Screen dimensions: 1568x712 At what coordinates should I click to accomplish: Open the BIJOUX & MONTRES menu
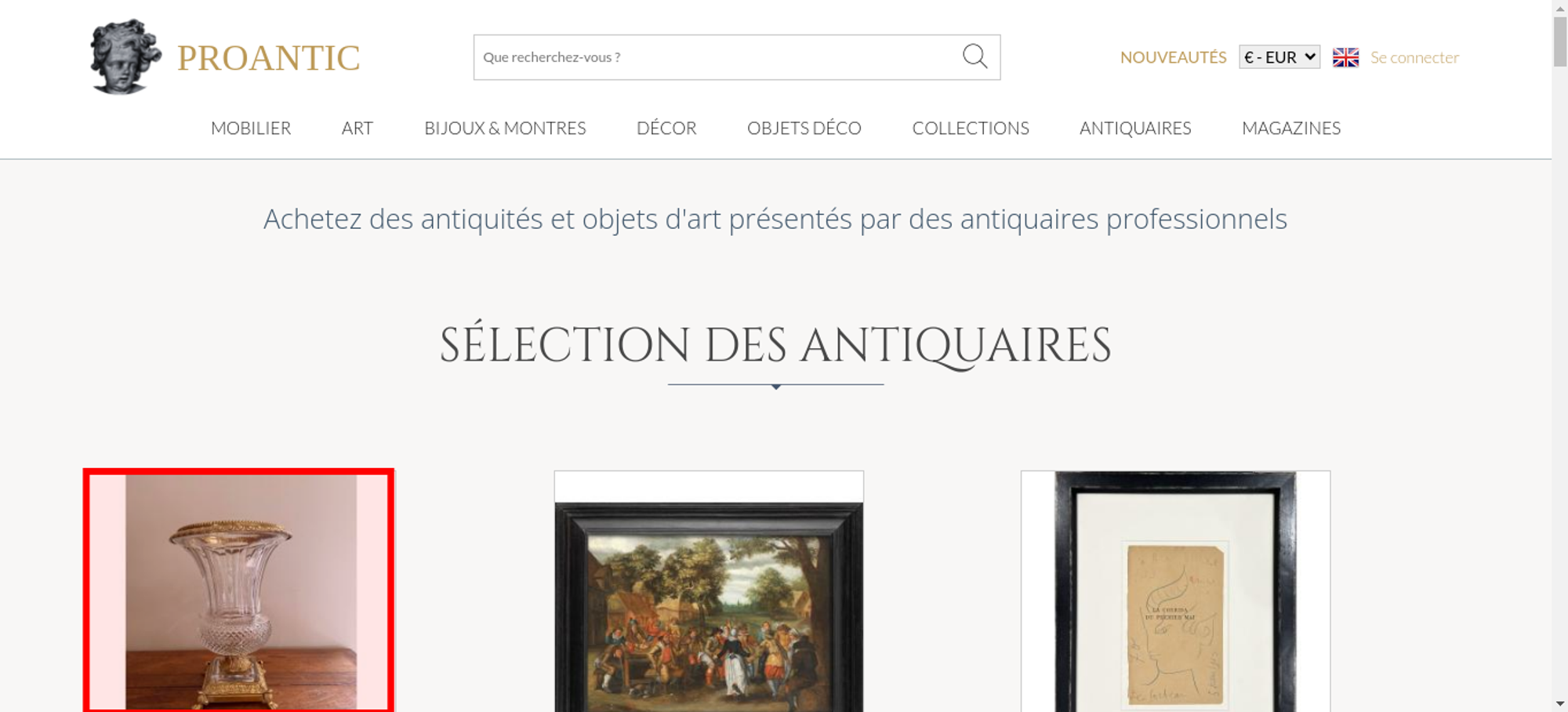coord(505,128)
